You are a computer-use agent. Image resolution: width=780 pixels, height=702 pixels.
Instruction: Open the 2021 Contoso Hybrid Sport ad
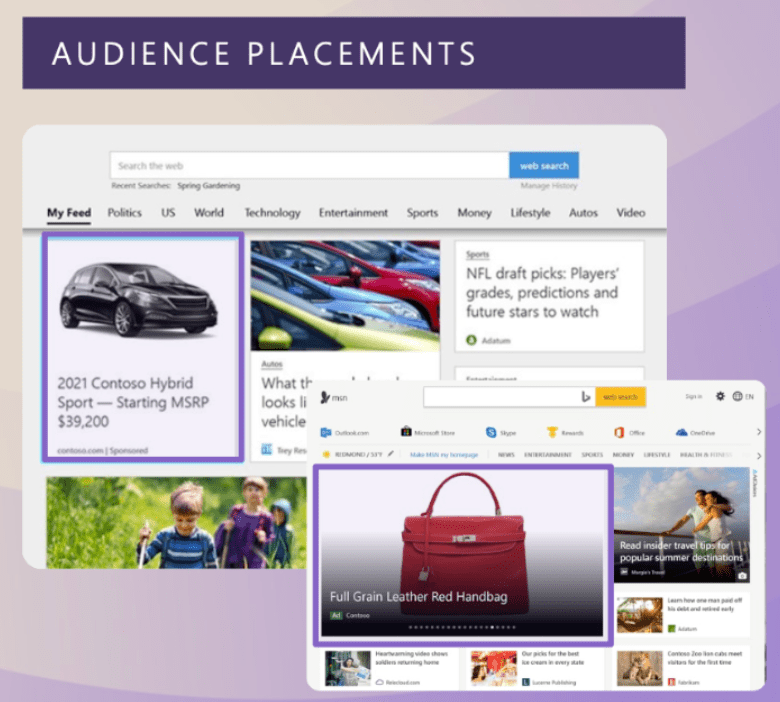[143, 347]
